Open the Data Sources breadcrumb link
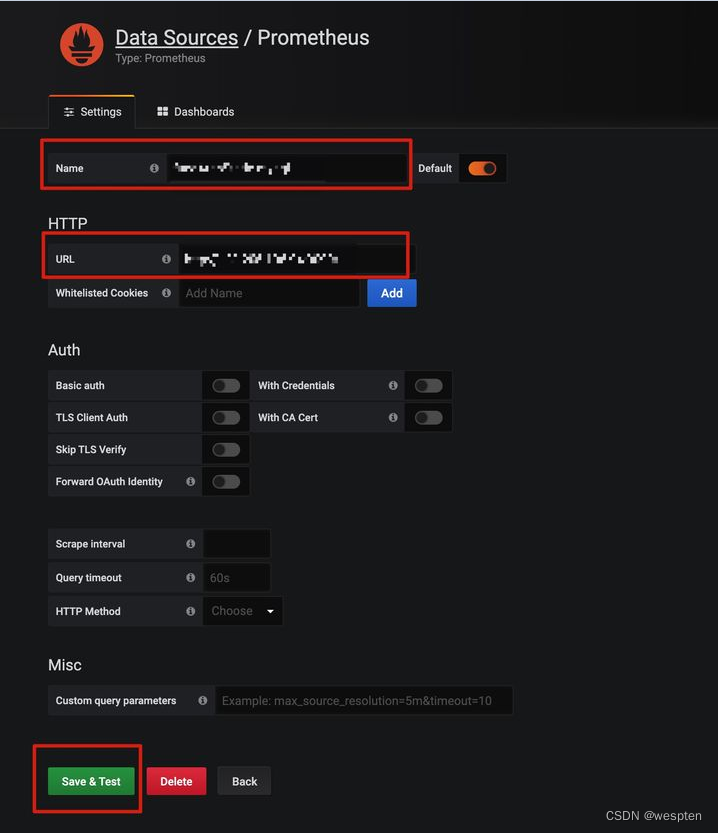The height and width of the screenshot is (833, 718). (x=176, y=38)
